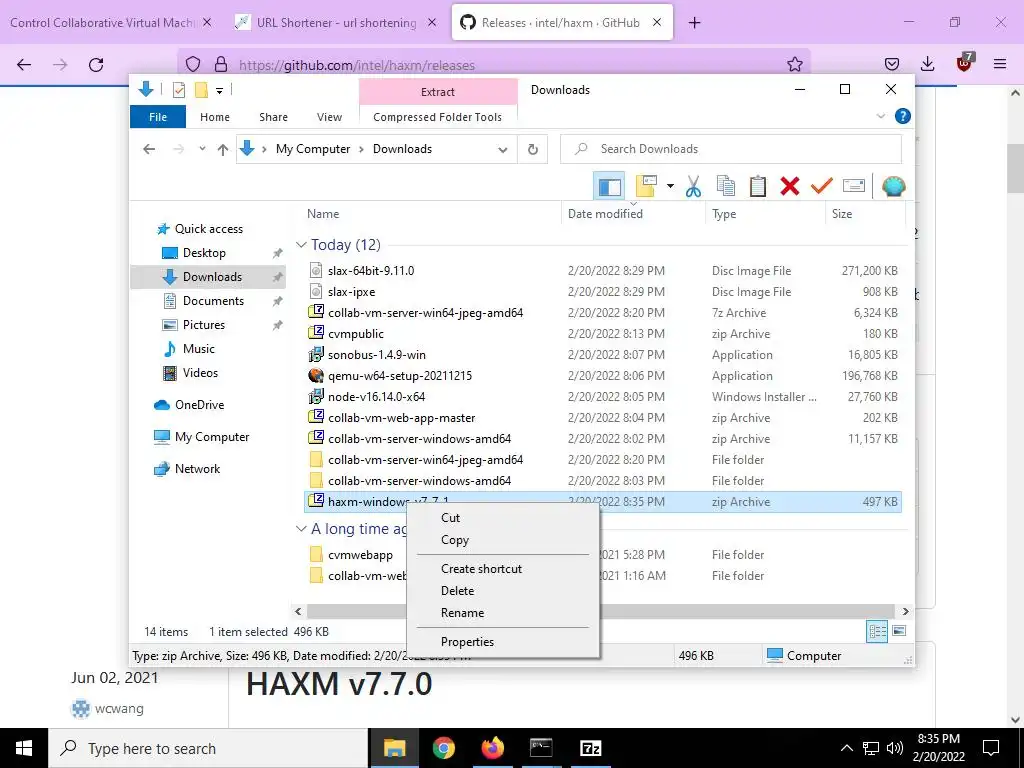Click the quick access Properties toolbar icon
Image resolution: width=1024 pixels, height=768 pixels.
pyautogui.click(x=178, y=91)
